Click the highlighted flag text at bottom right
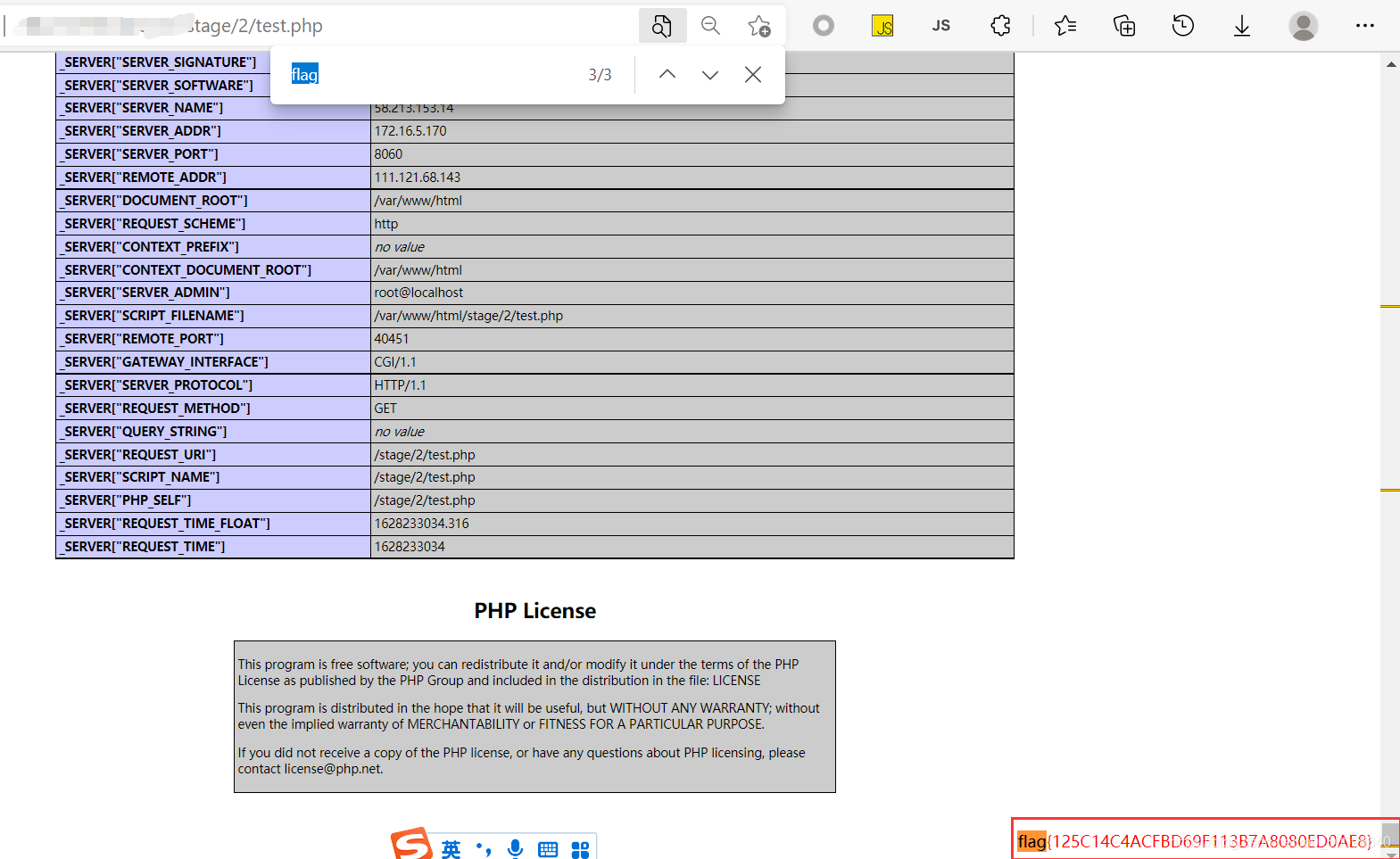Screen dimensions: 1400x859 click(x=1031, y=841)
